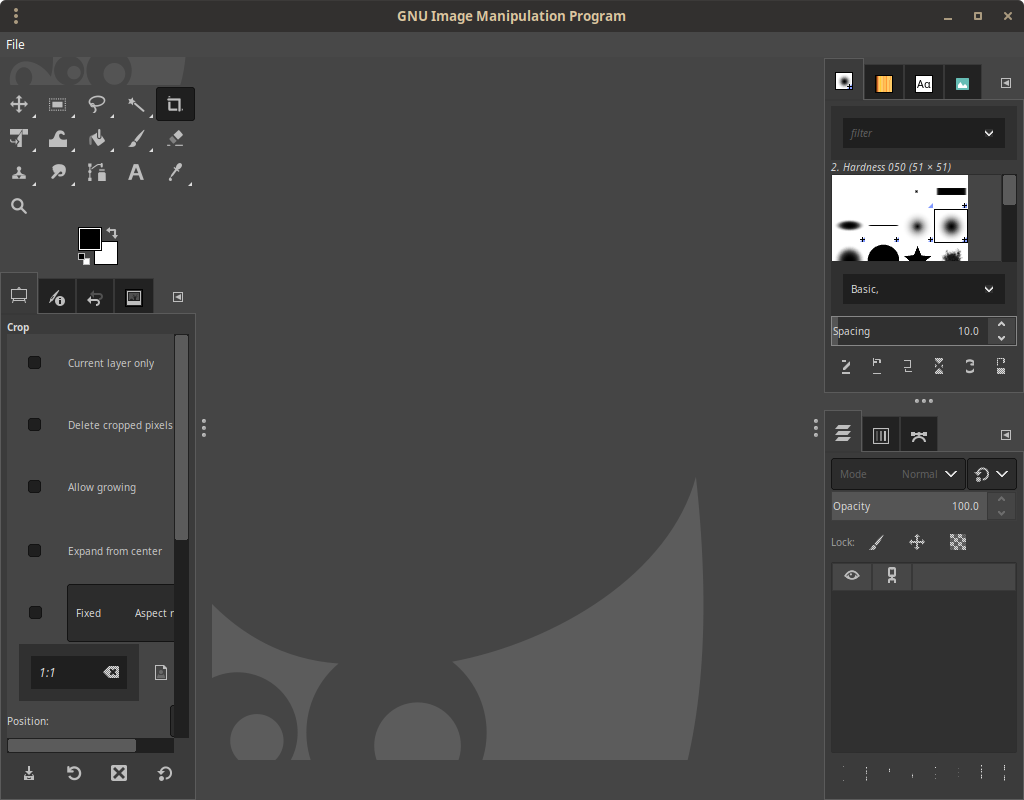This screenshot has width=1024, height=800.
Task: Click the Crop options vertical scrollbar
Action: point(182,438)
